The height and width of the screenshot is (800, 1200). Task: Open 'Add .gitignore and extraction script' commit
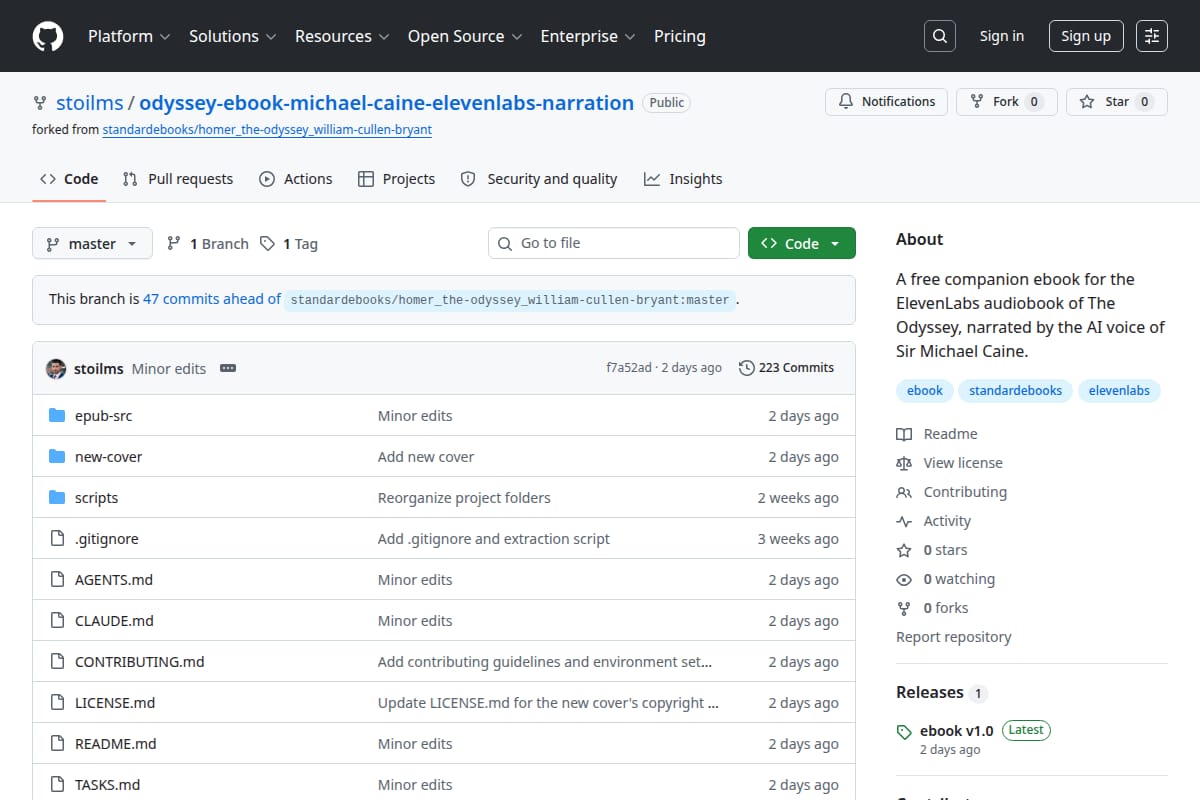tap(494, 539)
